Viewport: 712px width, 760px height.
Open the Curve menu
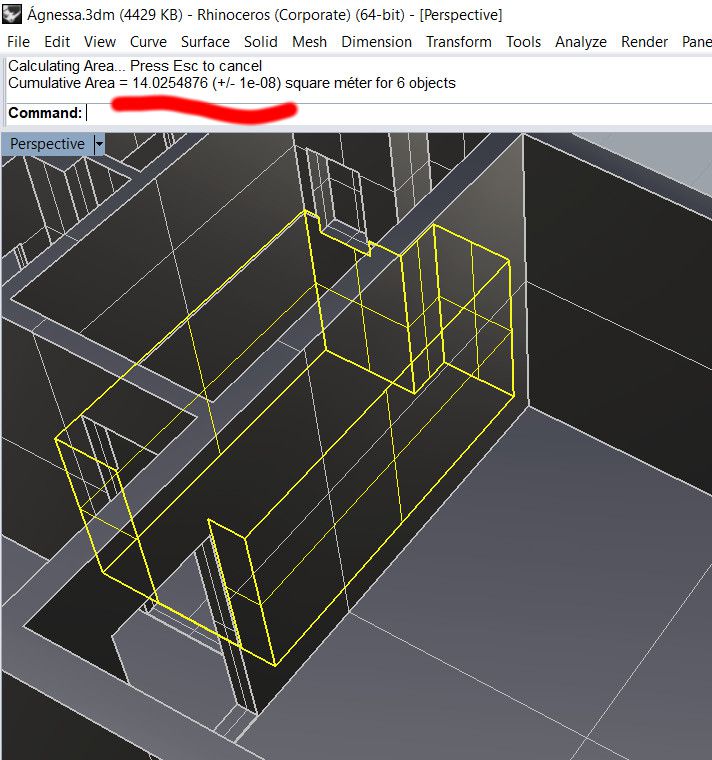click(148, 42)
